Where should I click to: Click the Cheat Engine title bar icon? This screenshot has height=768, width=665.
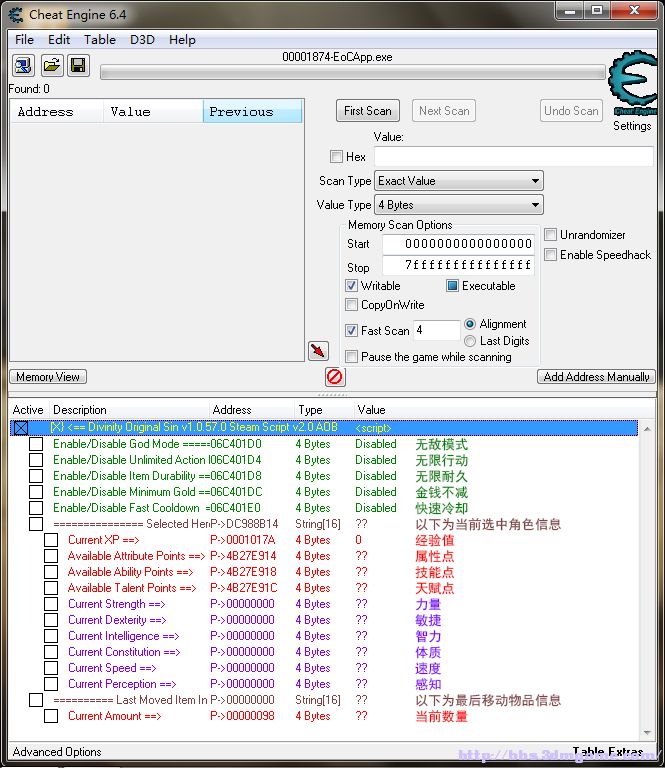pos(16,15)
